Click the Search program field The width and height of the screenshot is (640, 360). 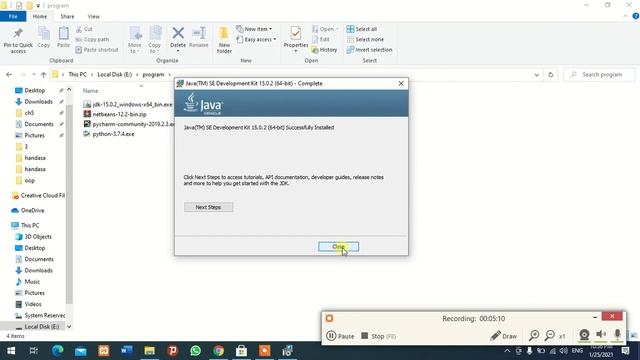tap(599, 75)
